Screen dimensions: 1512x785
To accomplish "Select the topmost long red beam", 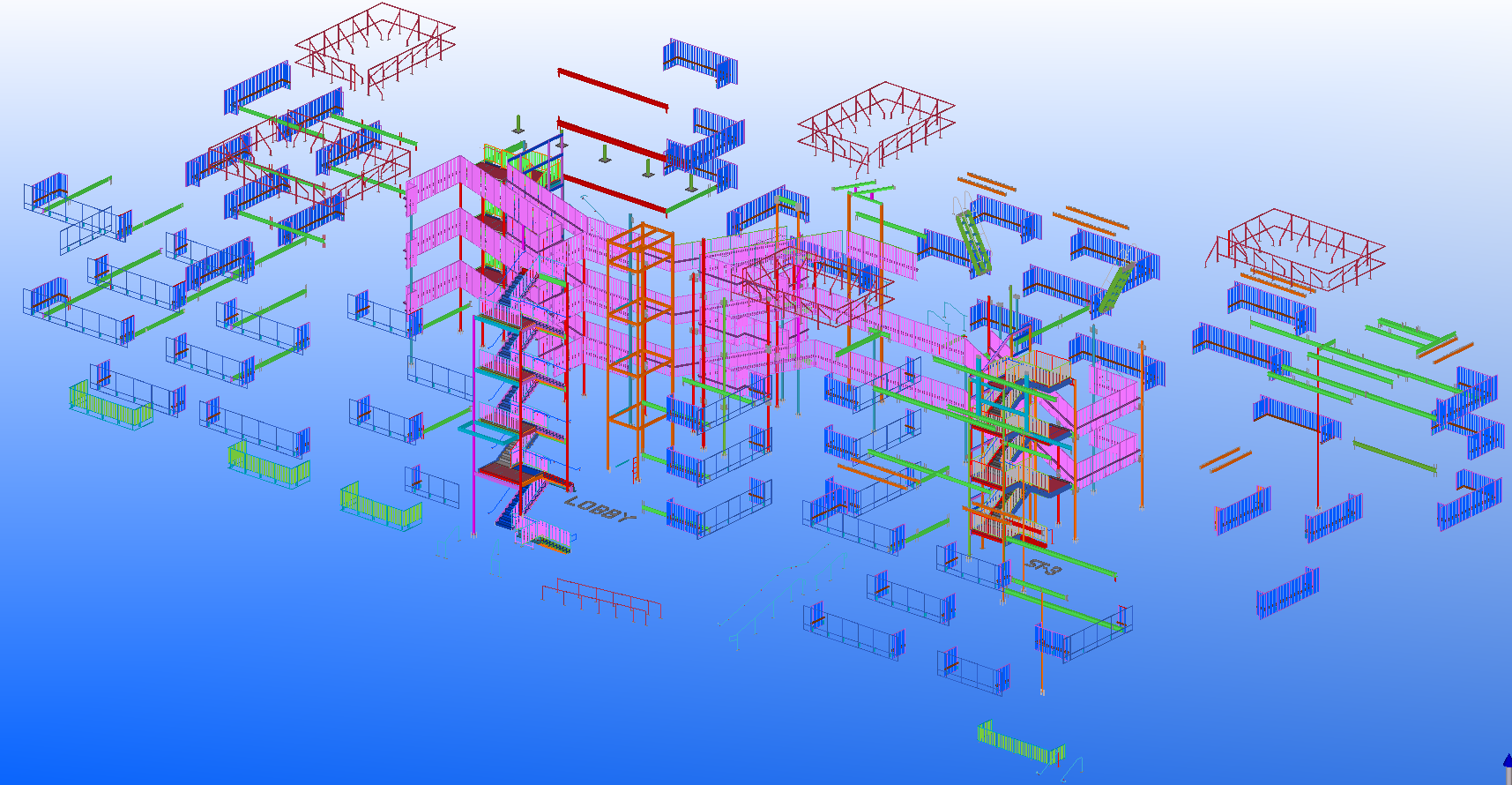I will coord(612,90).
